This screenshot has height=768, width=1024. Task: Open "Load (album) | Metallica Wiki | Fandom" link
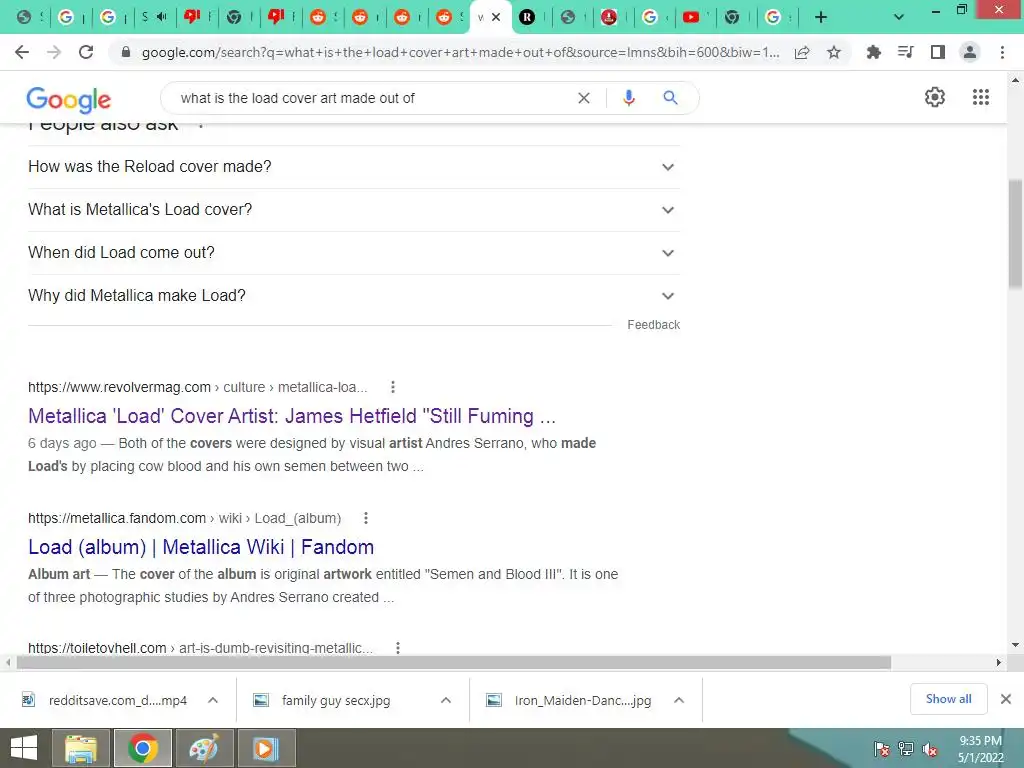[x=201, y=547]
